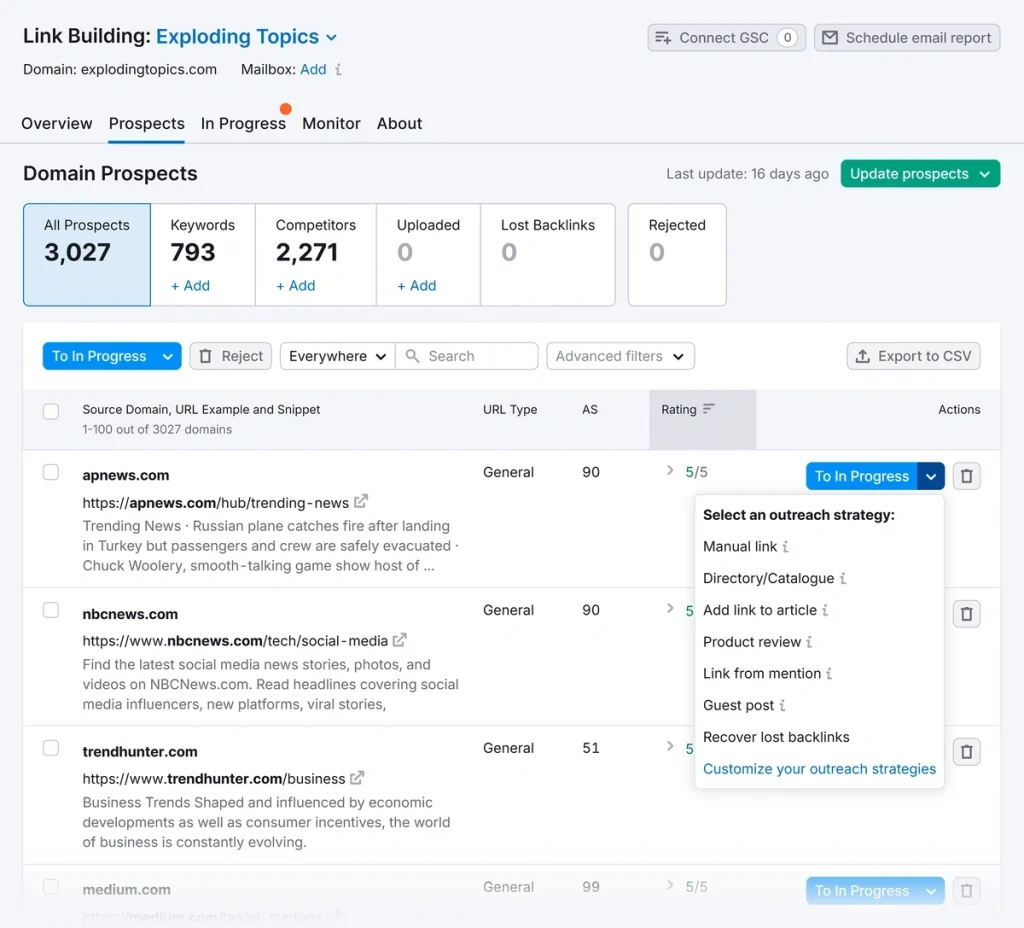The image size is (1024, 928).
Task: Choose Manual link outreach strategy
Action: click(x=740, y=547)
